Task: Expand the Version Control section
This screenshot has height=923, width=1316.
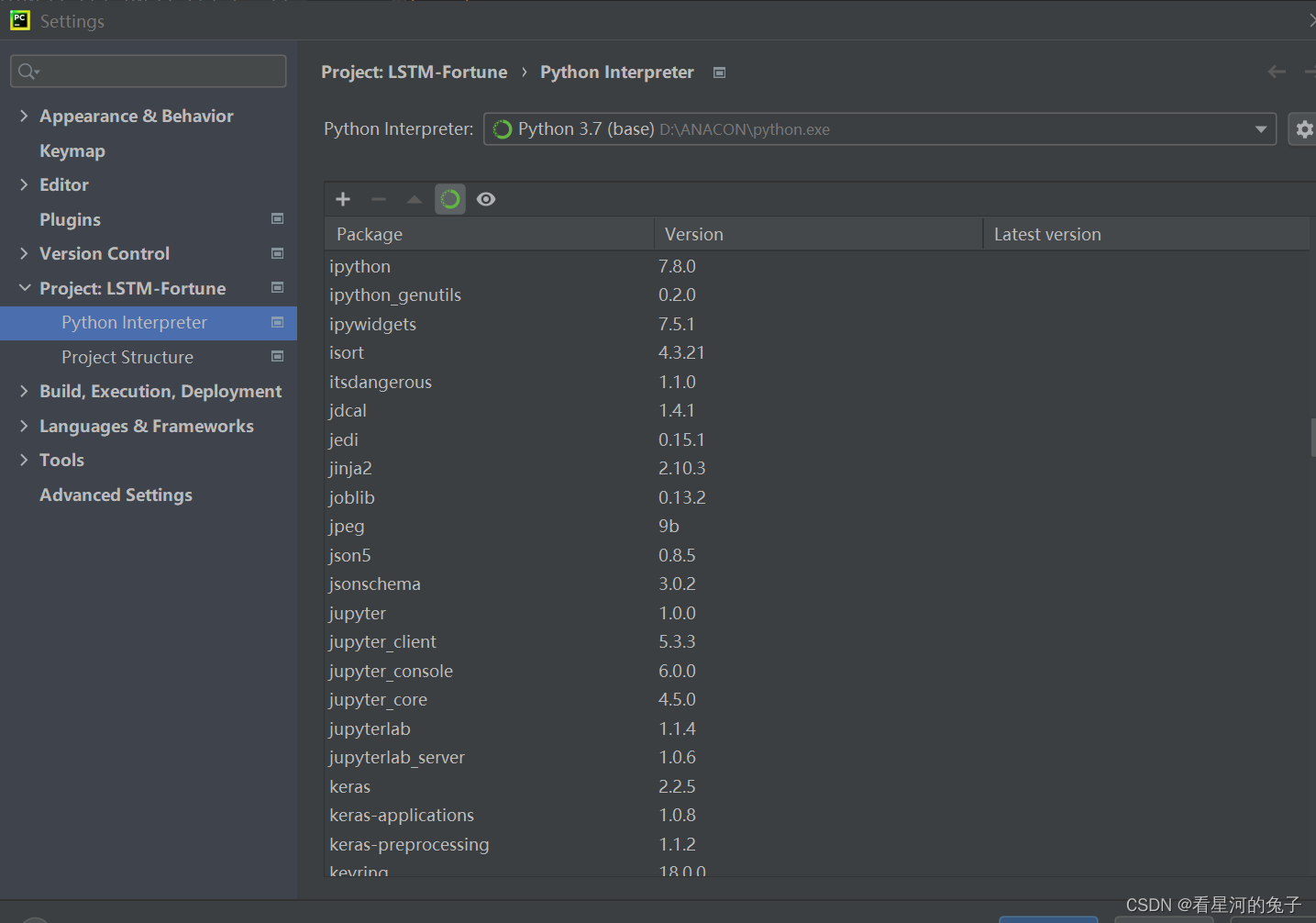Action: [24, 253]
